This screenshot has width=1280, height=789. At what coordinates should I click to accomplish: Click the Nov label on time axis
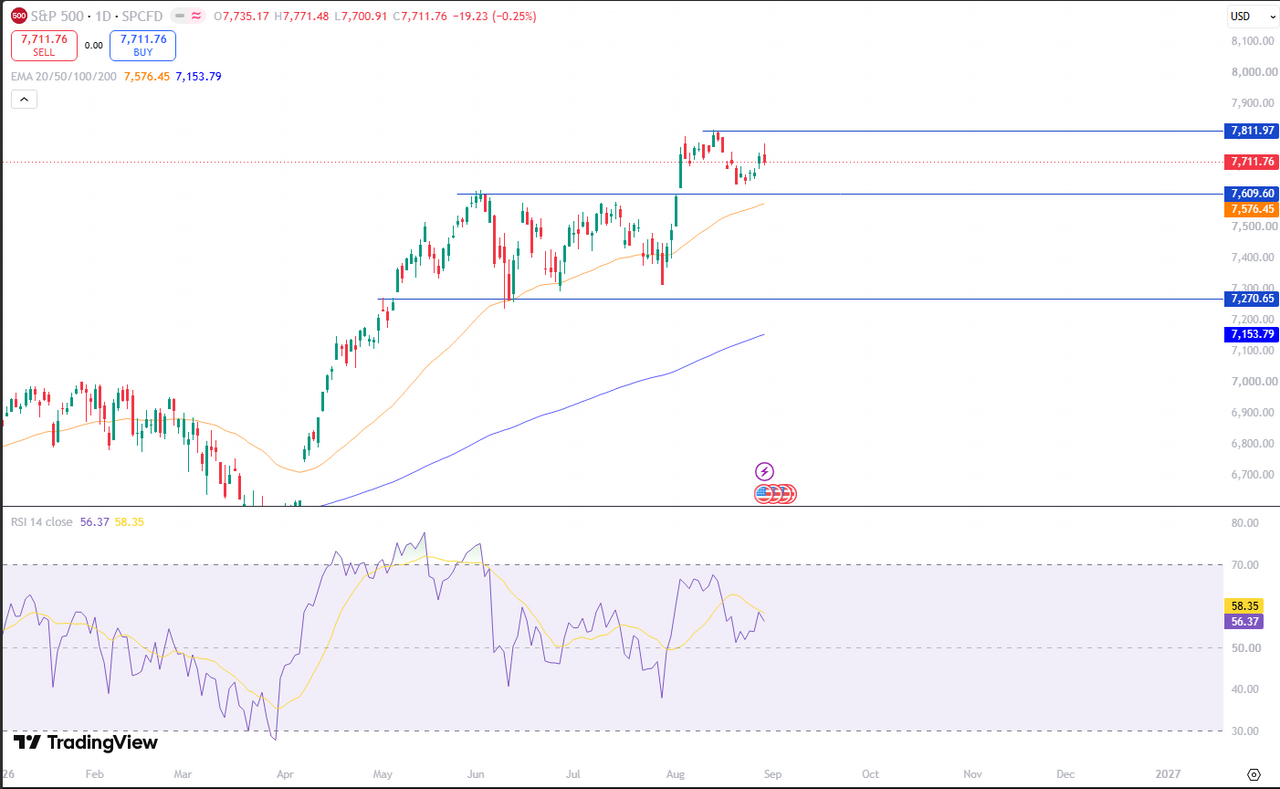[x=972, y=774]
